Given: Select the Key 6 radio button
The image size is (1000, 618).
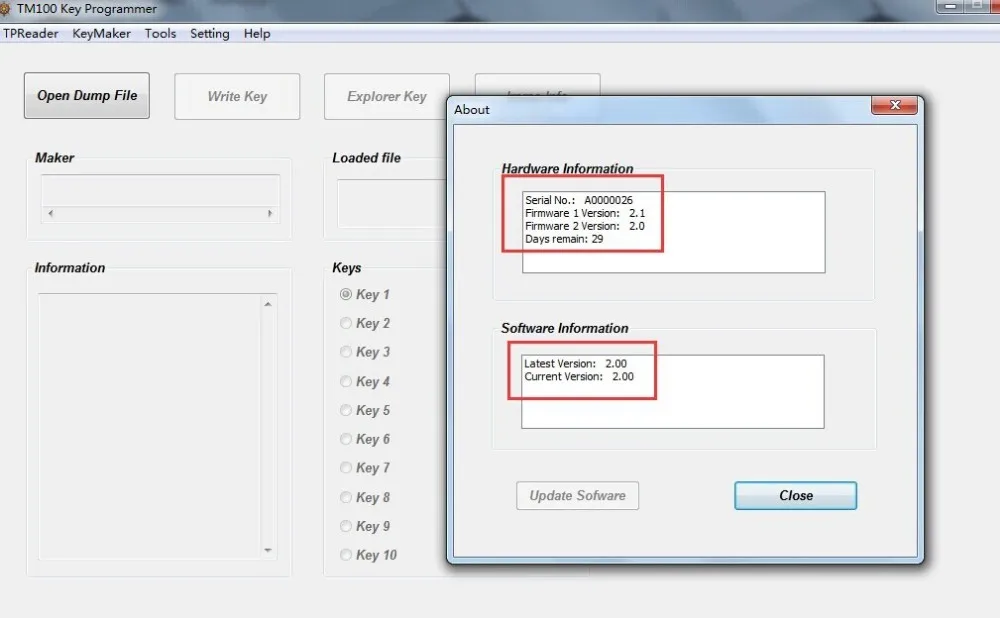Looking at the screenshot, I should (346, 439).
